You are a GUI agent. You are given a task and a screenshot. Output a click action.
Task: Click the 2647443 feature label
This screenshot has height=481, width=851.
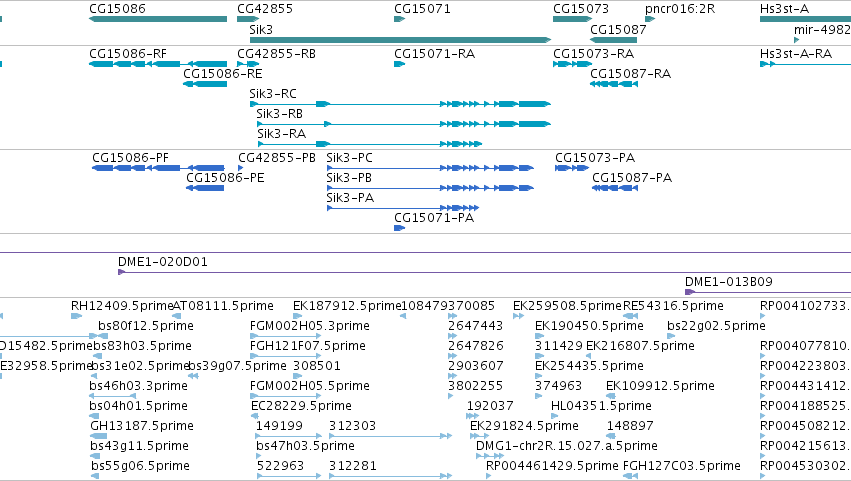coord(475,326)
